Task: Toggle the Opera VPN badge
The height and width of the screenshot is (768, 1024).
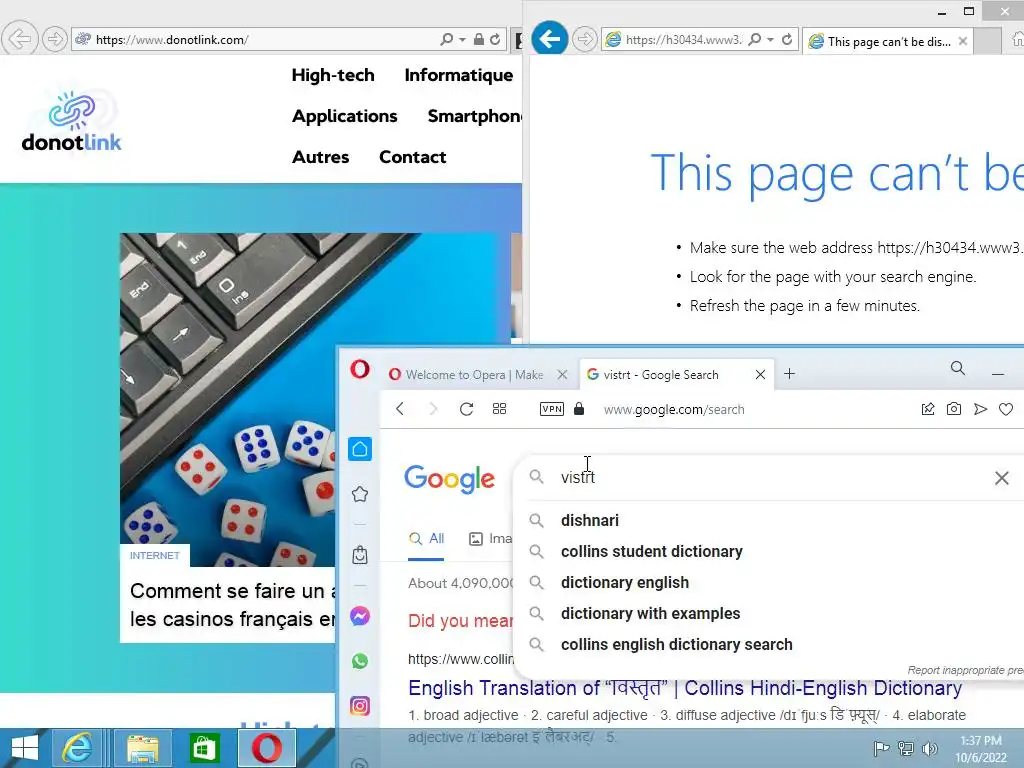Action: [x=552, y=409]
